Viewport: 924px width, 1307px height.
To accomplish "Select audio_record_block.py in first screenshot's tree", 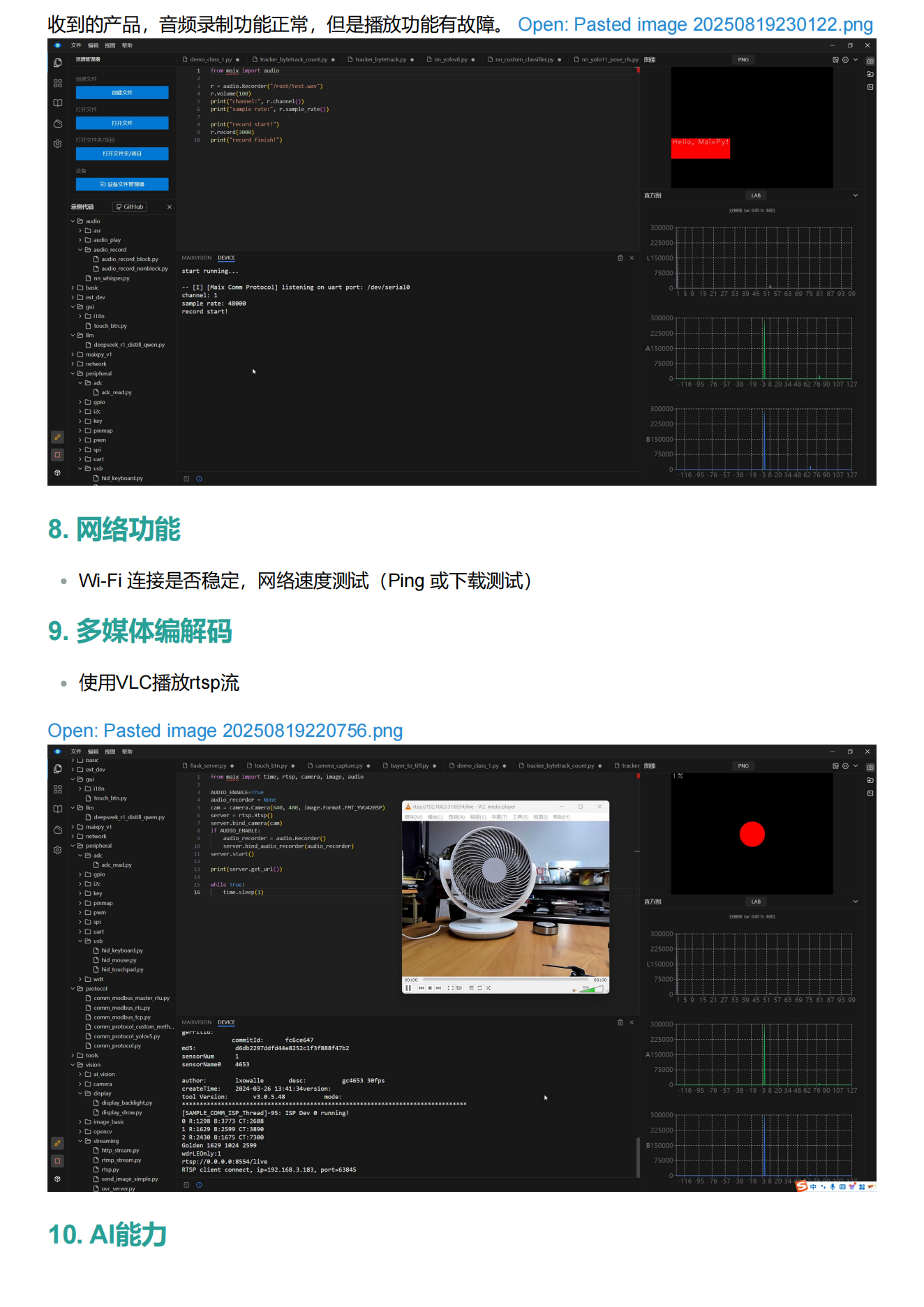I will click(130, 260).
